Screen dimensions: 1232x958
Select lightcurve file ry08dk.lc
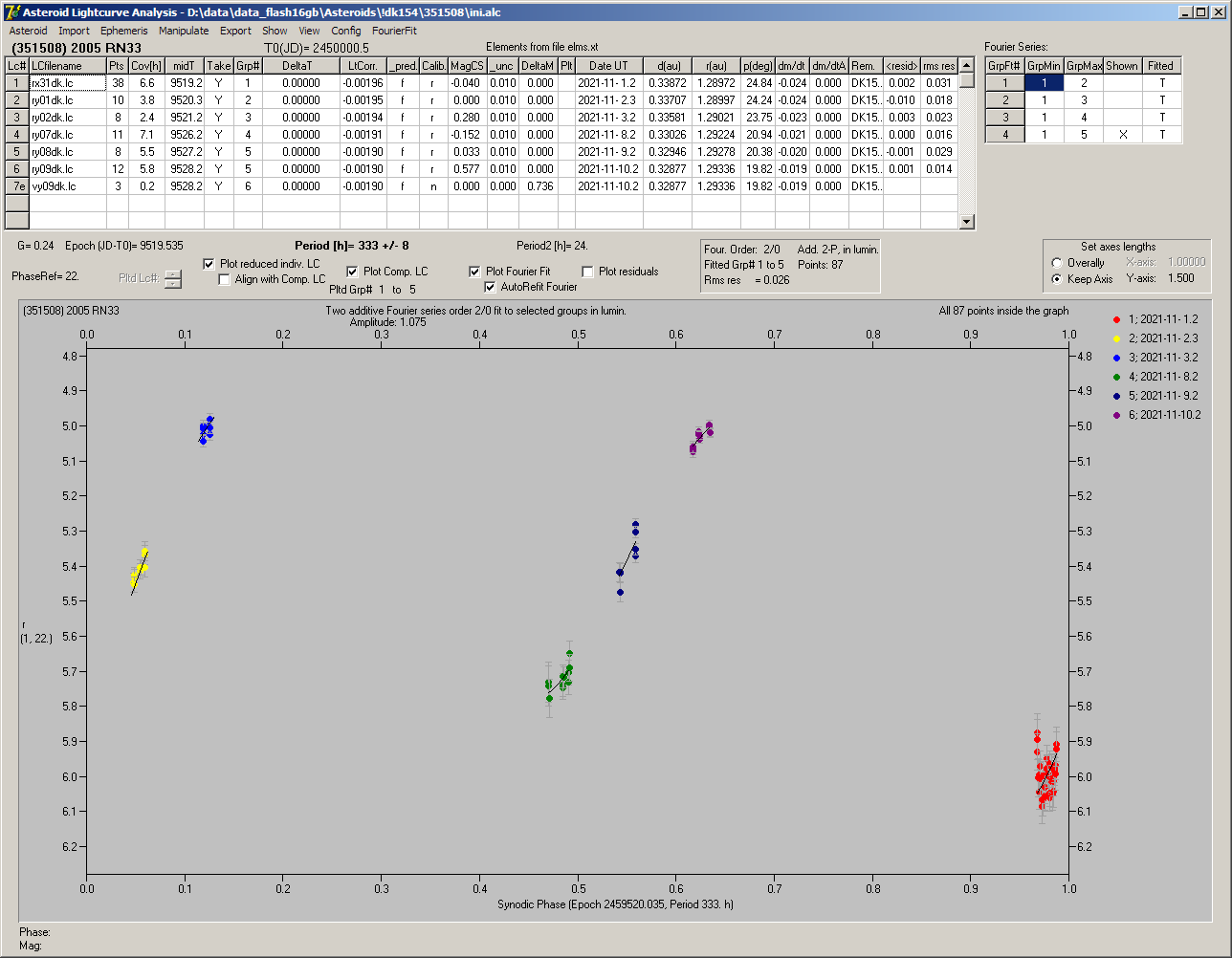point(67,152)
